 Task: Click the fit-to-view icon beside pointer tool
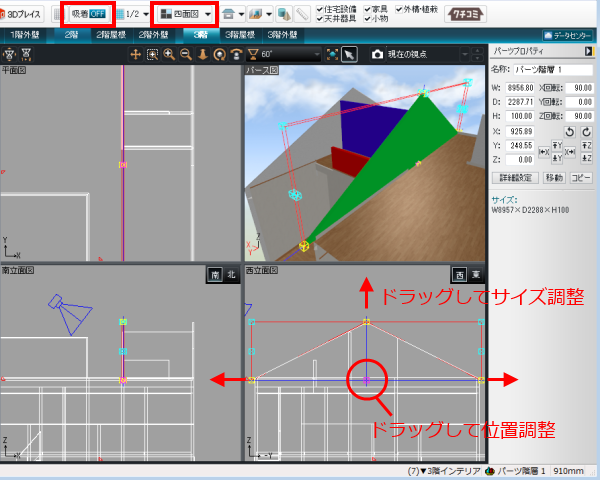click(x=332, y=53)
